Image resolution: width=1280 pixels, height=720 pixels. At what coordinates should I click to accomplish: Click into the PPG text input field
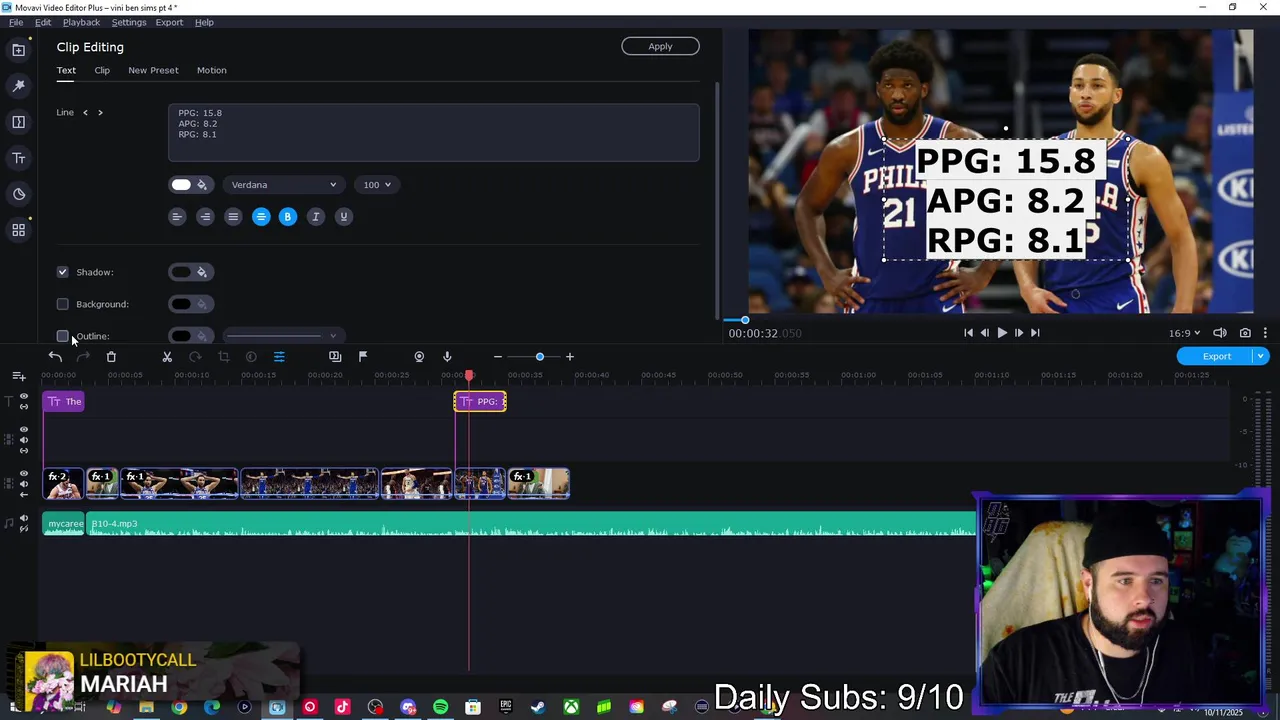pyautogui.click(x=433, y=132)
